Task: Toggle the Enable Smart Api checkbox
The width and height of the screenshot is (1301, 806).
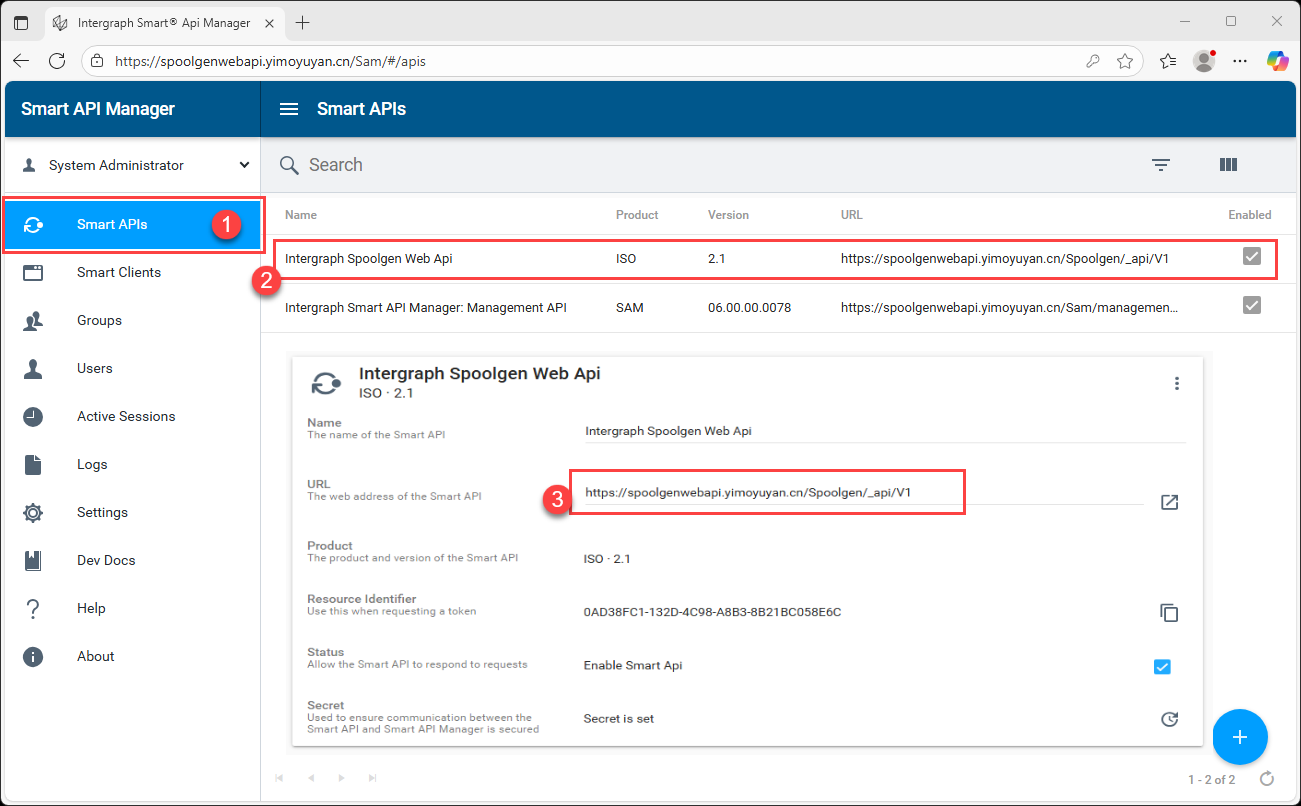Action: point(1161,666)
